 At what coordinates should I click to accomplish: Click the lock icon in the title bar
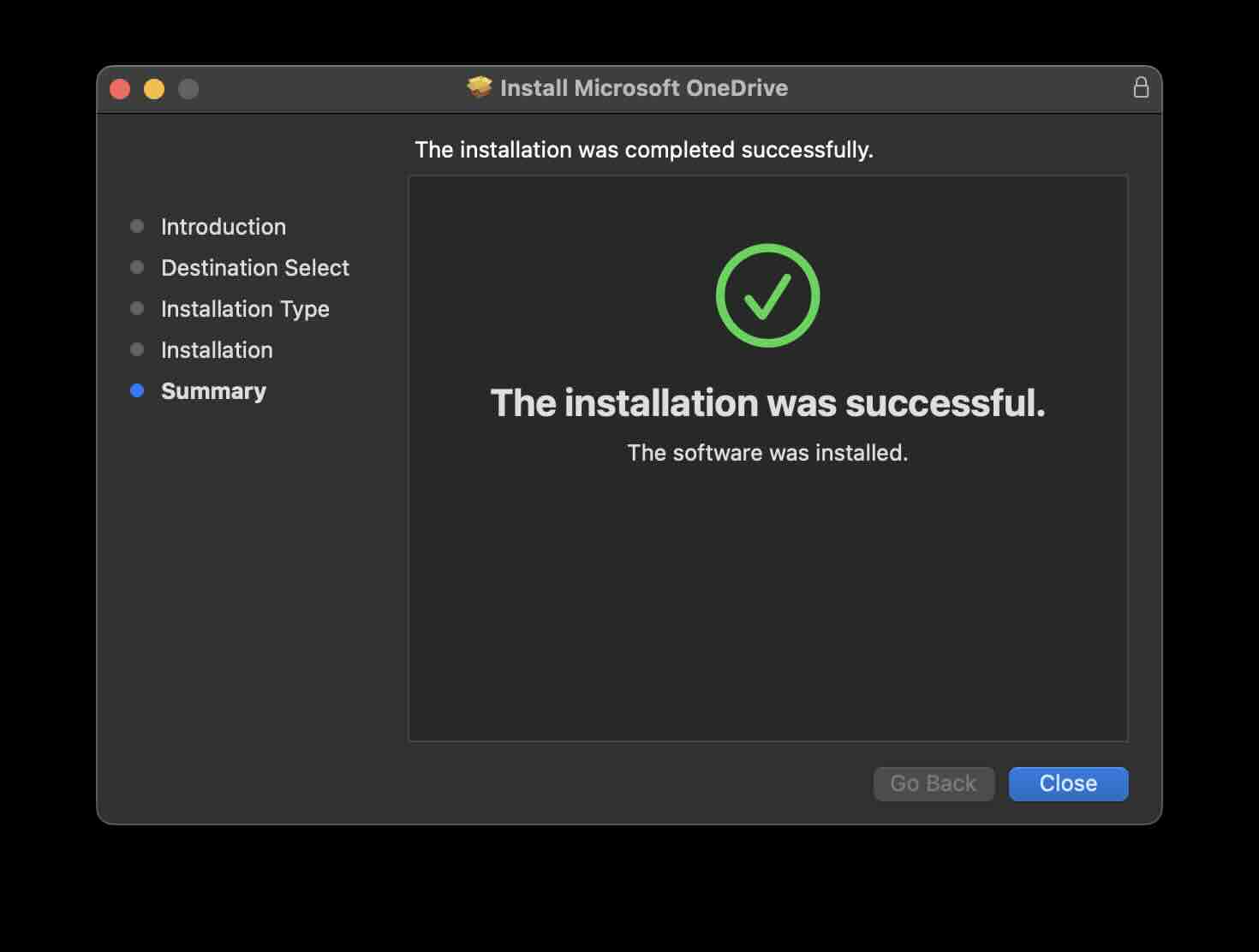click(1142, 87)
